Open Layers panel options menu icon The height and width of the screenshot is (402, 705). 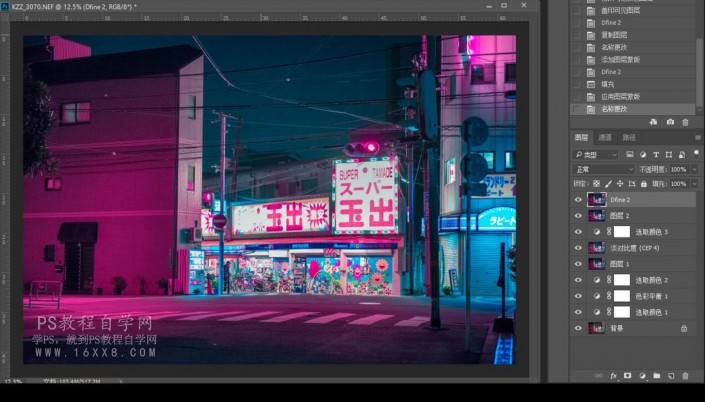coord(697,138)
